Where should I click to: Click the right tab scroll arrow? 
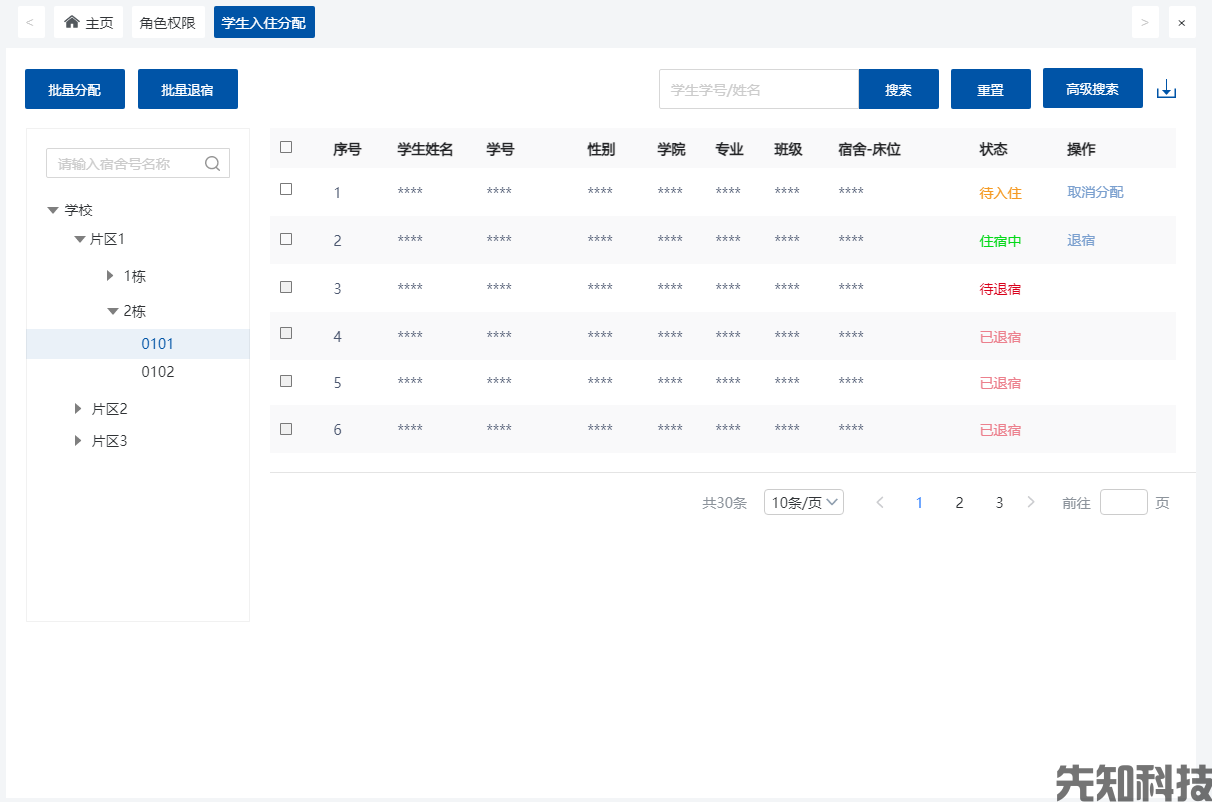(1145, 22)
